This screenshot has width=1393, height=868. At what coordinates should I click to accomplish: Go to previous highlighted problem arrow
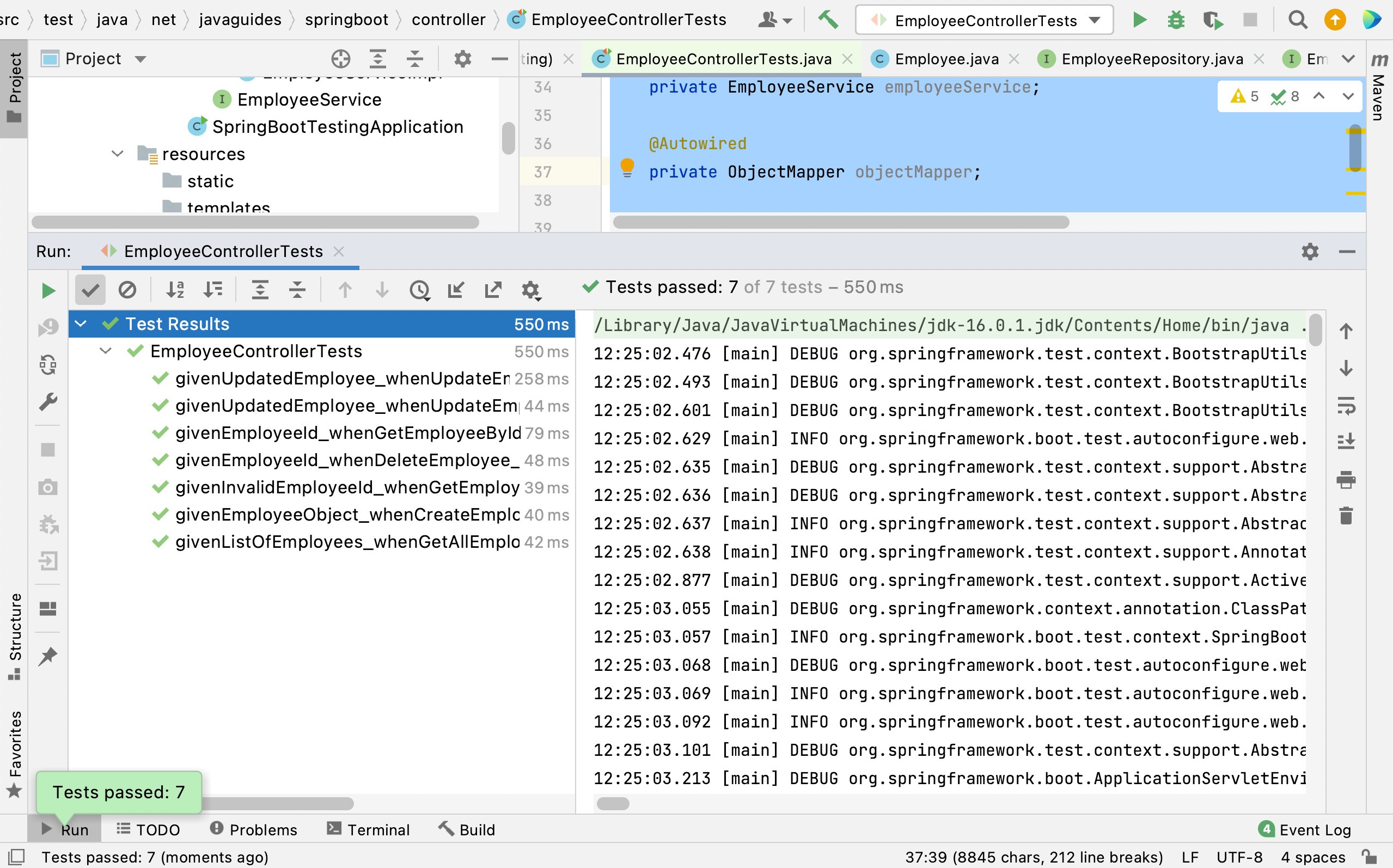(1319, 96)
